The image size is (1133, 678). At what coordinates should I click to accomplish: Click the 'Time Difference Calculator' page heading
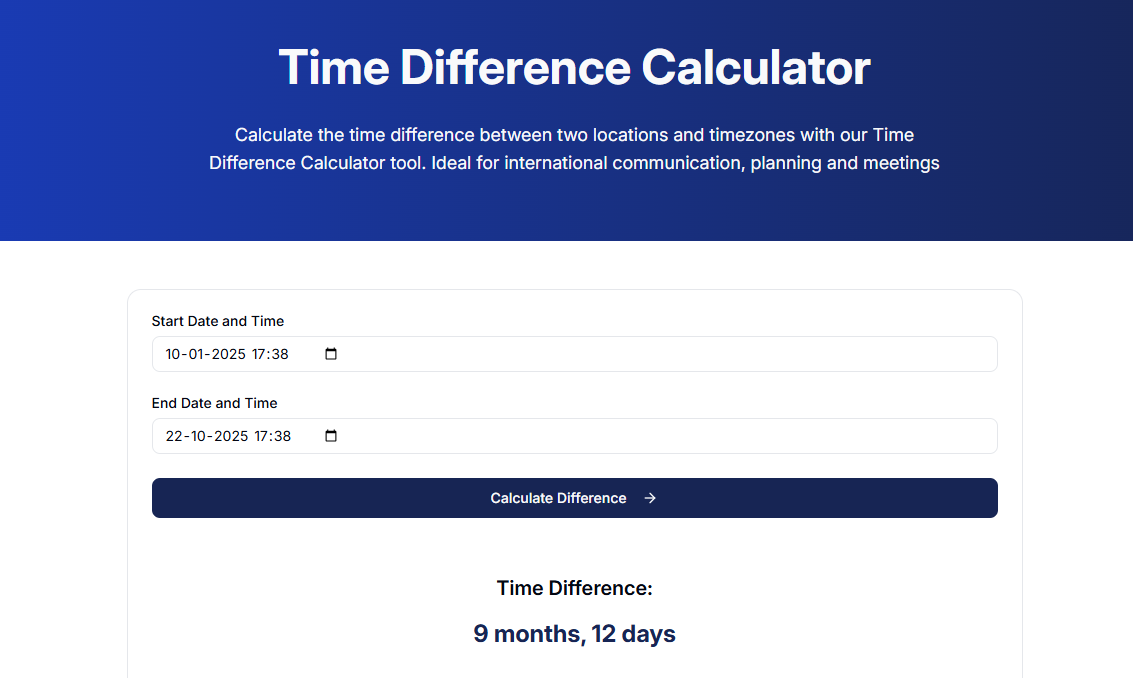574,68
